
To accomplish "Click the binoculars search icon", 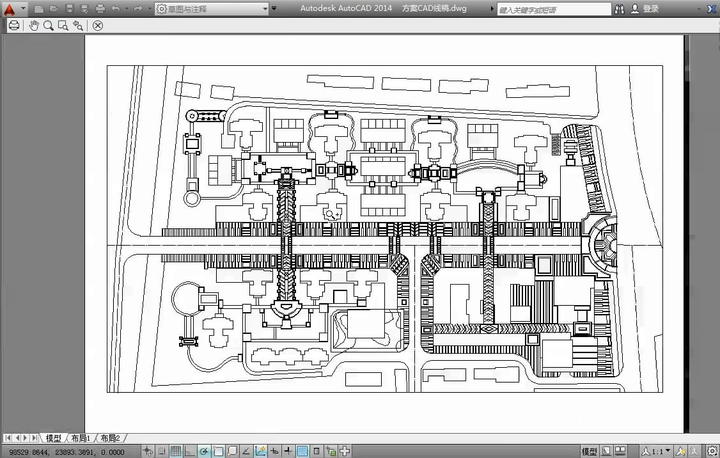I will (x=619, y=9).
